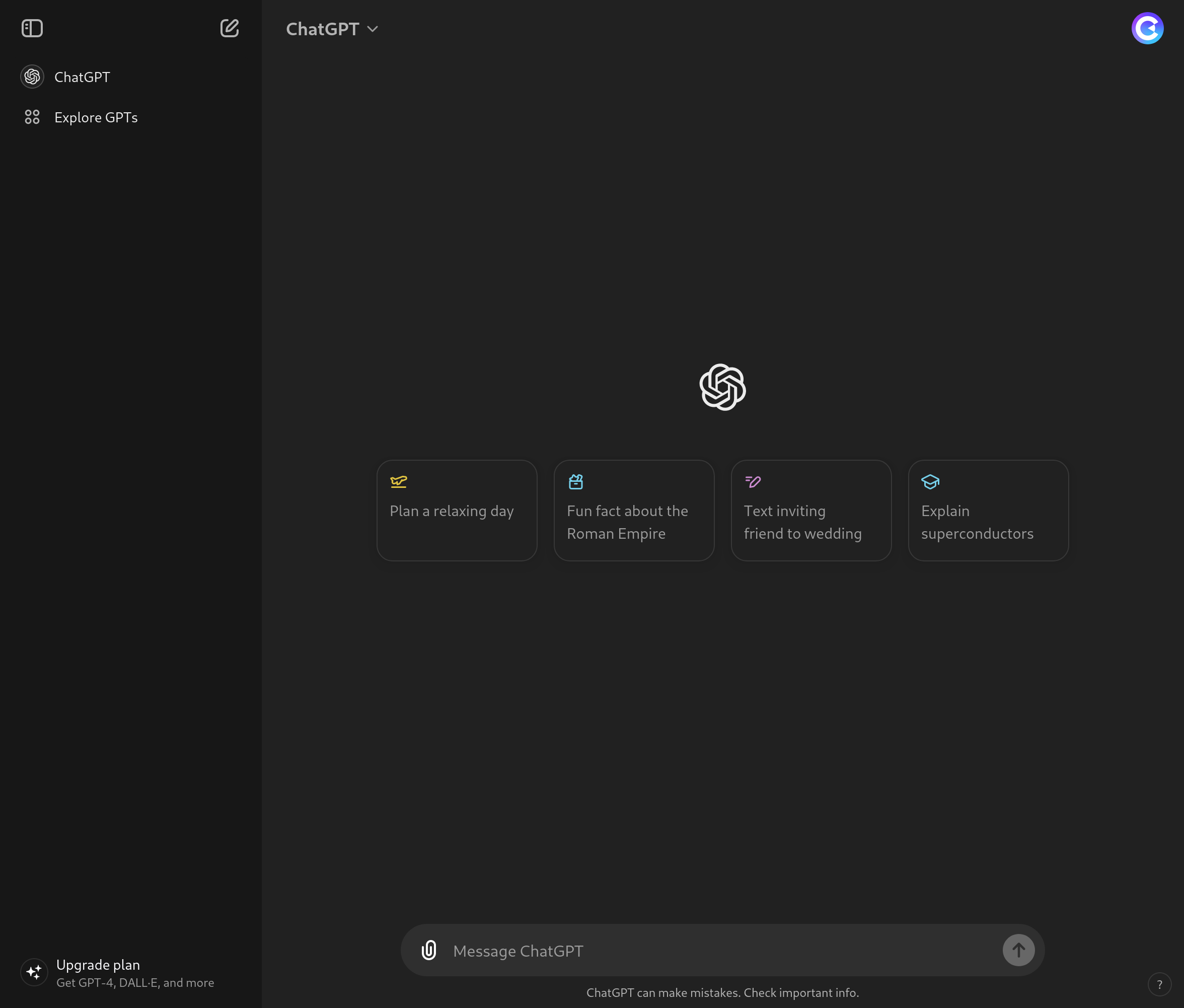Attach a file using the paperclip icon
Viewport: 1184px width, 1008px height.
(x=428, y=950)
